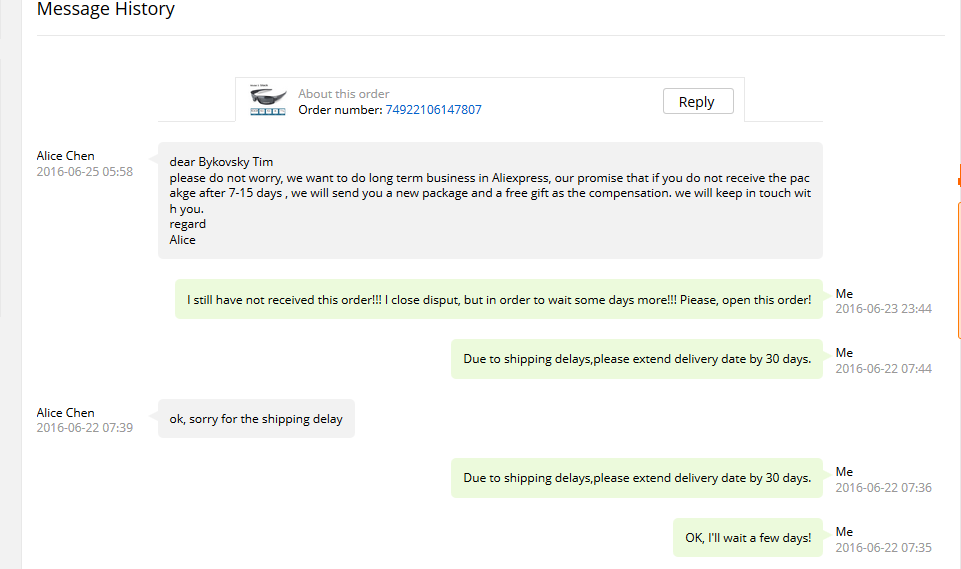Click timestamp 2016-06-22 07:39
Image resolution: width=961 pixels, height=569 pixels.
click(x=85, y=428)
